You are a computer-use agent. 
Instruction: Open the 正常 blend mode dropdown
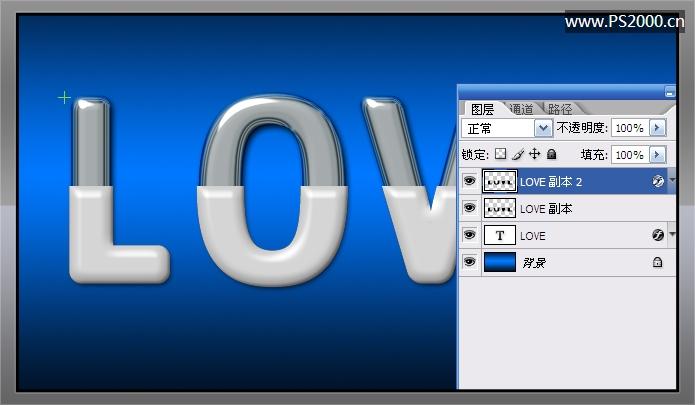pyautogui.click(x=543, y=128)
